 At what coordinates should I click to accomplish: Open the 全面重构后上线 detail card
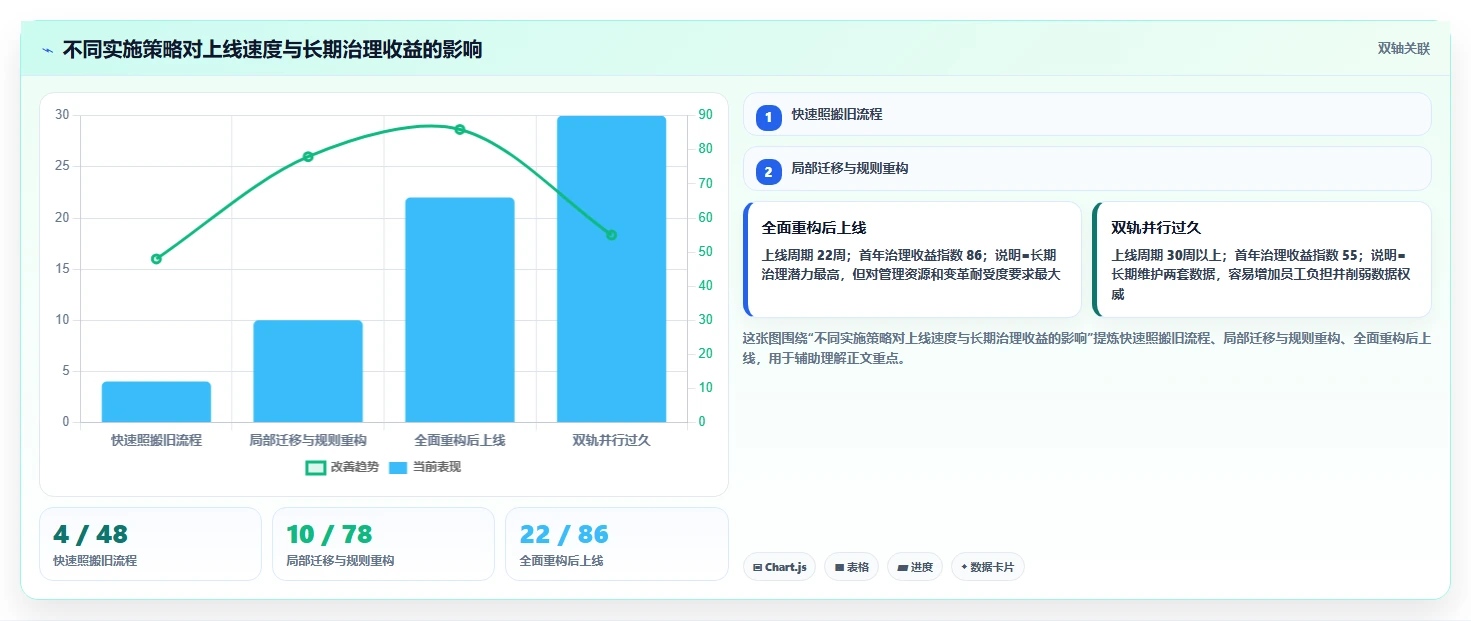[912, 260]
